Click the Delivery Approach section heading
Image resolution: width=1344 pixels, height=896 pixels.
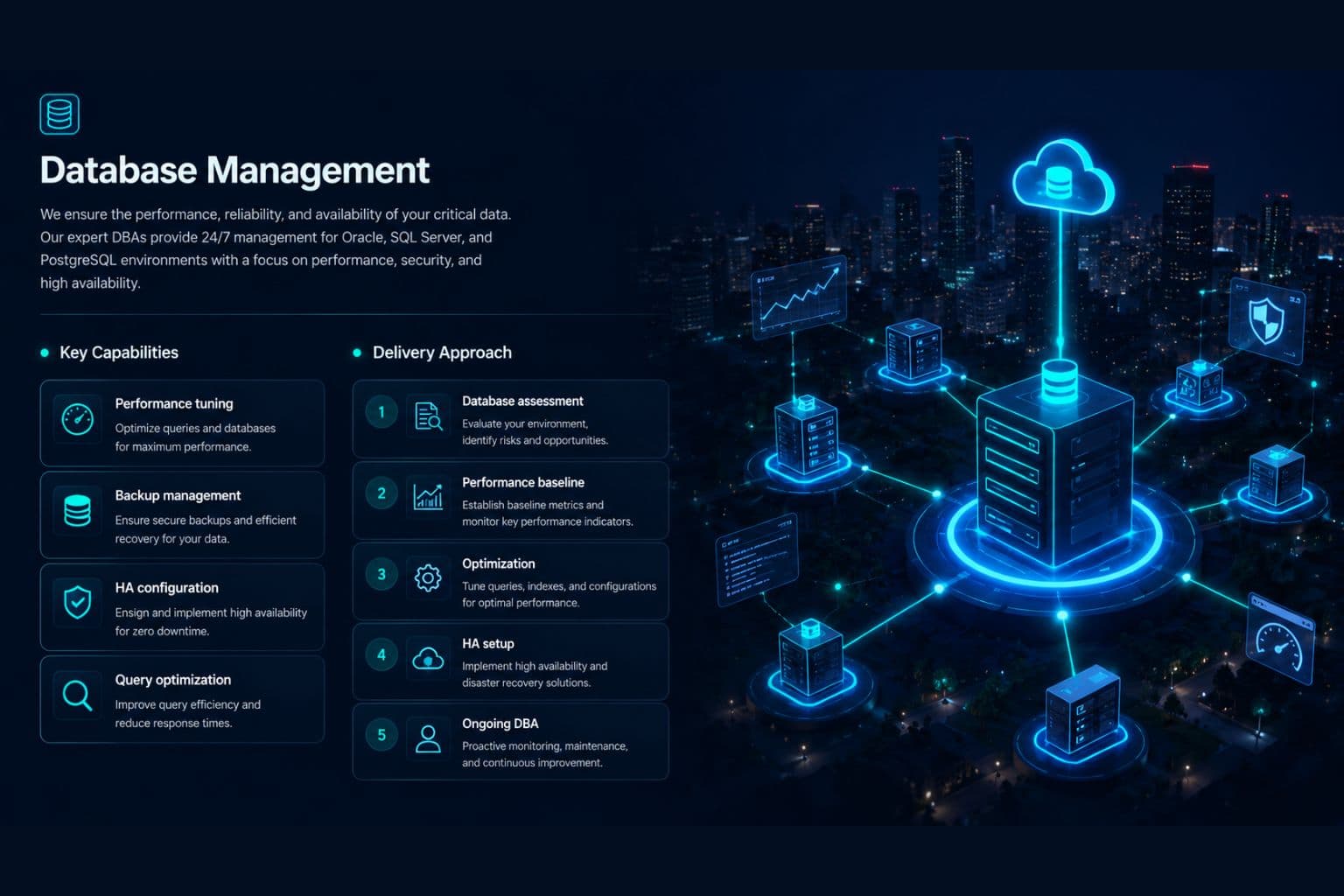coord(442,353)
